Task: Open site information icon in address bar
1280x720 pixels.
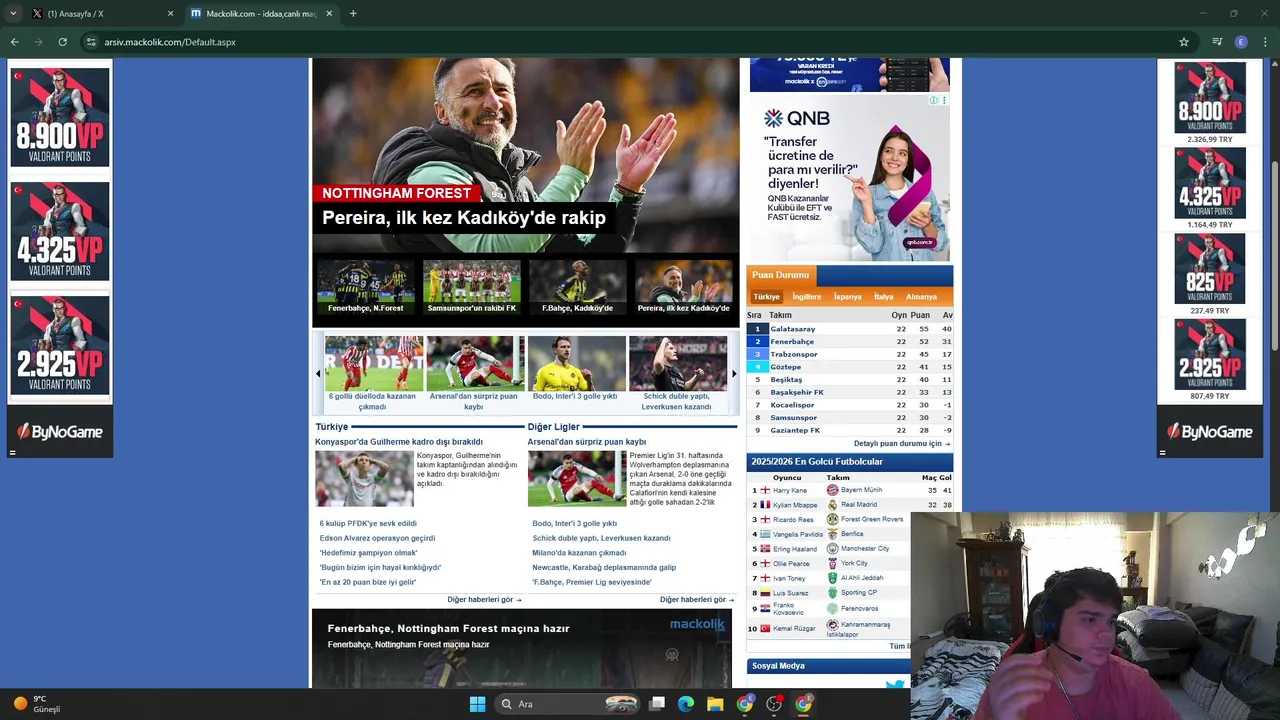Action: pos(91,42)
